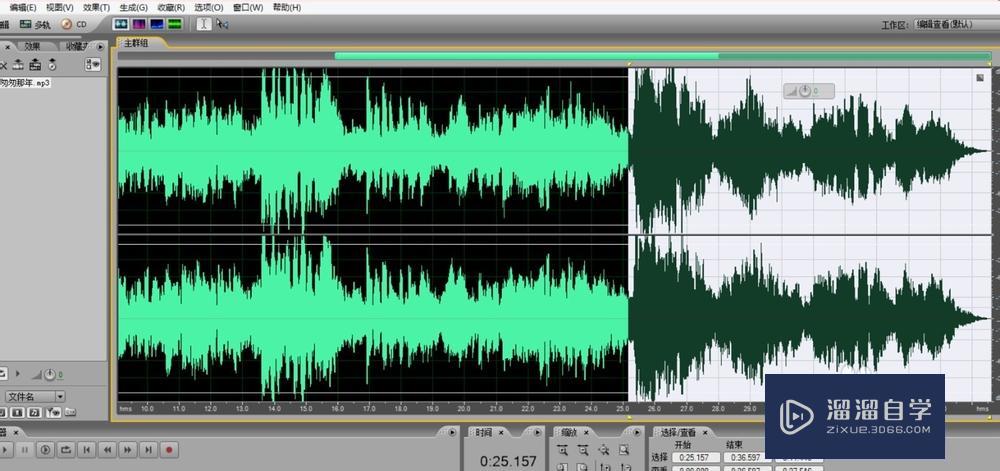Image resolution: width=1000 pixels, height=471 pixels.
Task: Select the spectral phase display icon
Action: coord(175,24)
